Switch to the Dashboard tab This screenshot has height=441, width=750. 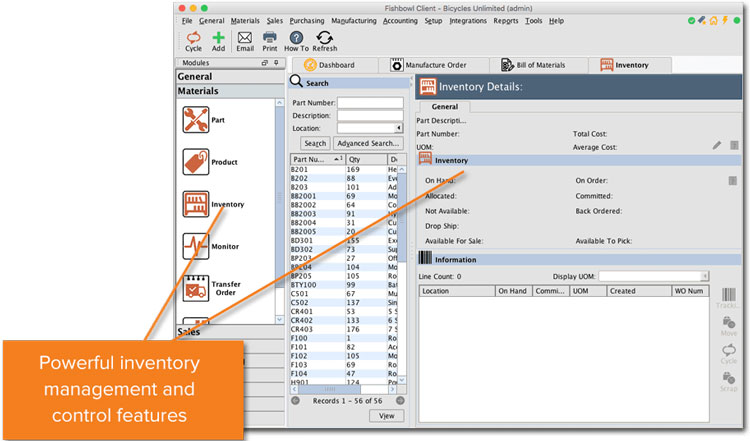tap(335, 65)
